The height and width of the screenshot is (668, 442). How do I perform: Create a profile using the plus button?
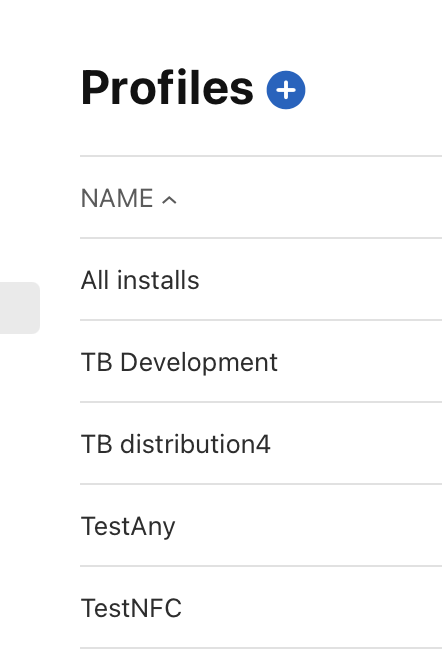(x=286, y=90)
